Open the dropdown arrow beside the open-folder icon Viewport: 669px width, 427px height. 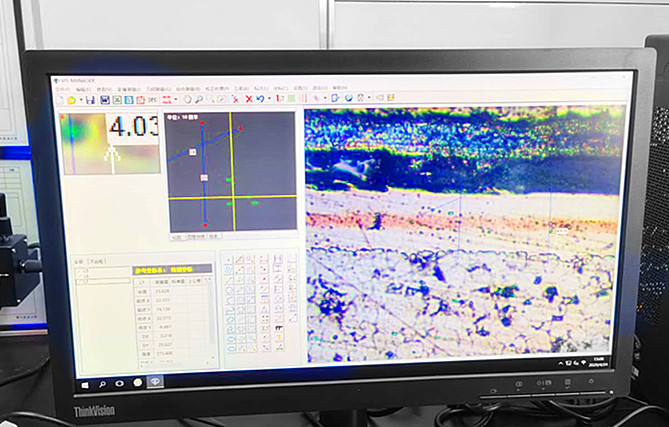[x=79, y=100]
